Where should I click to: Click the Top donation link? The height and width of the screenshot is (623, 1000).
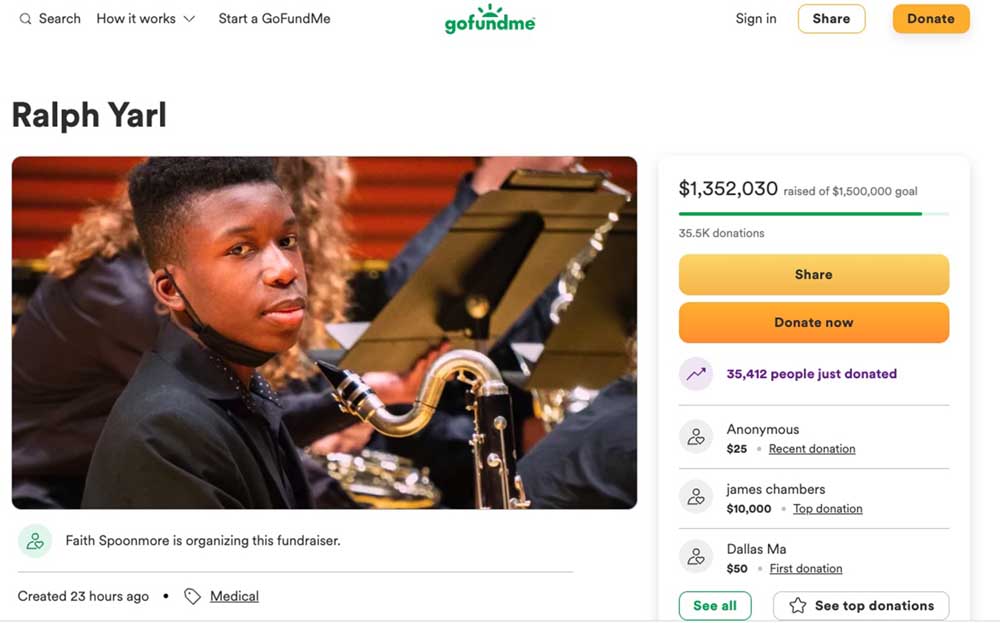point(827,509)
